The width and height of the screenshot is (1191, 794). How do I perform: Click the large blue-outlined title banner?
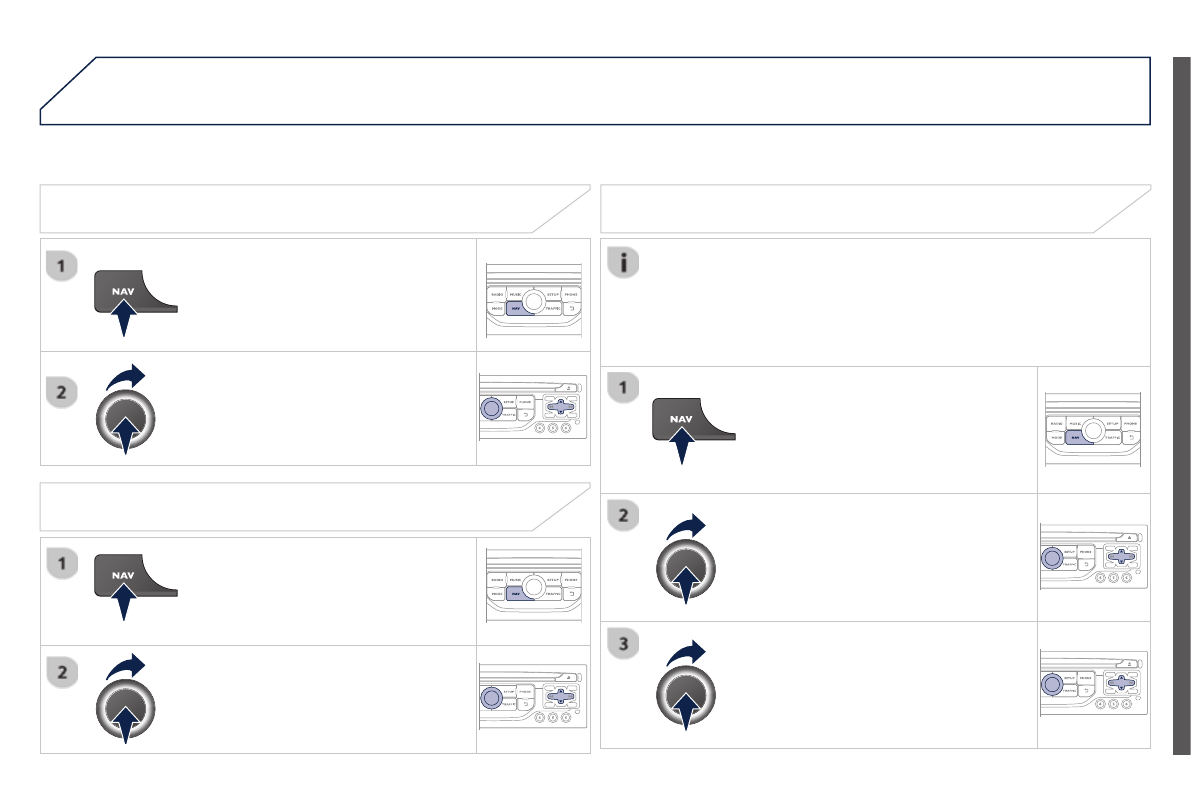coord(595,91)
